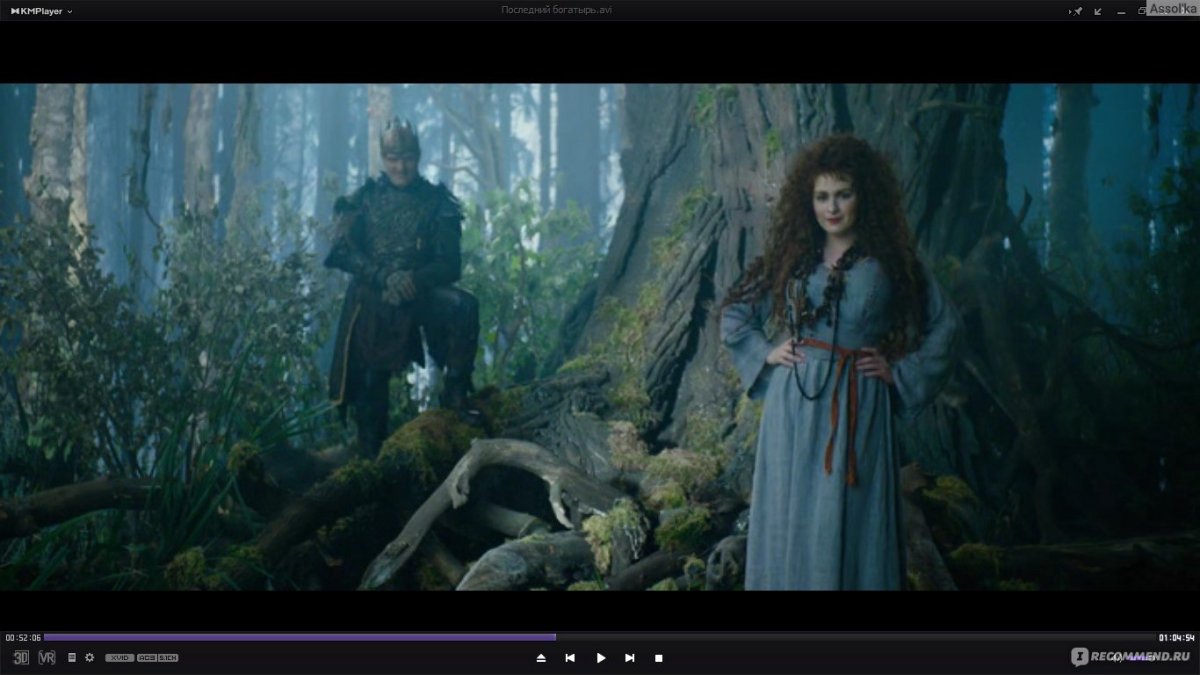This screenshot has width=1200, height=675.
Task: Shrink player to compact mode arrow icon
Action: (1098, 11)
